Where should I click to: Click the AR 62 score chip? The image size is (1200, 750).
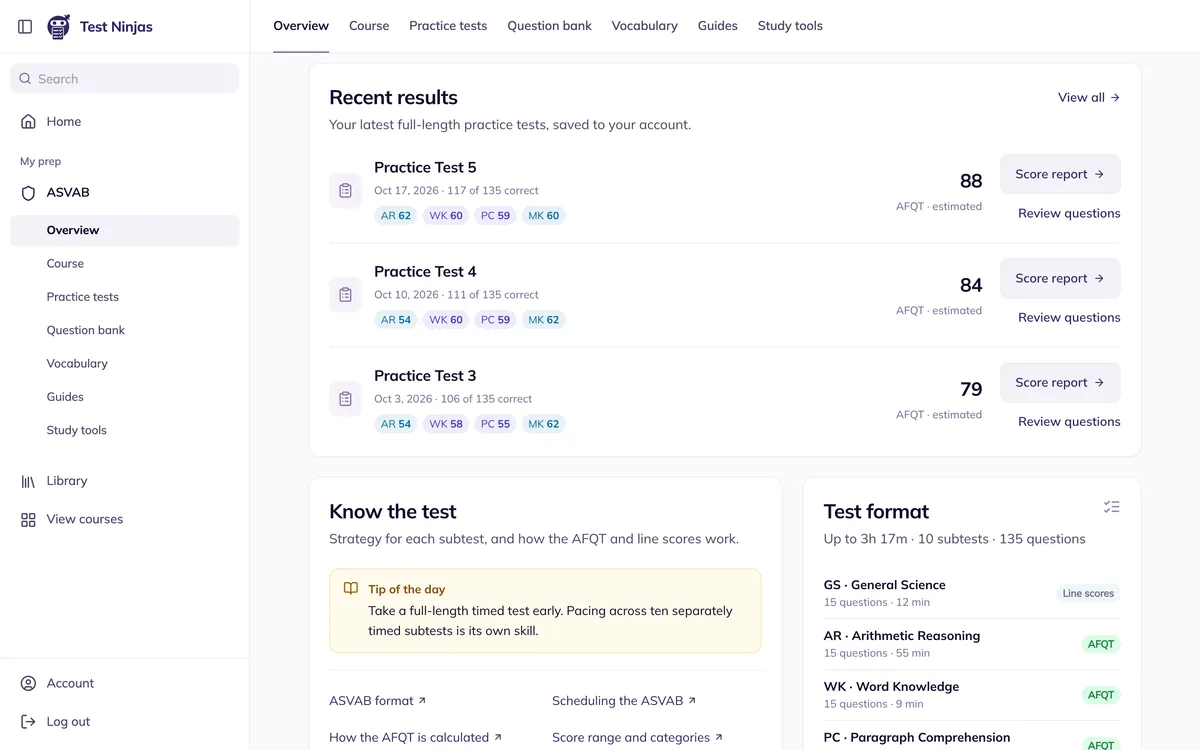click(x=396, y=215)
